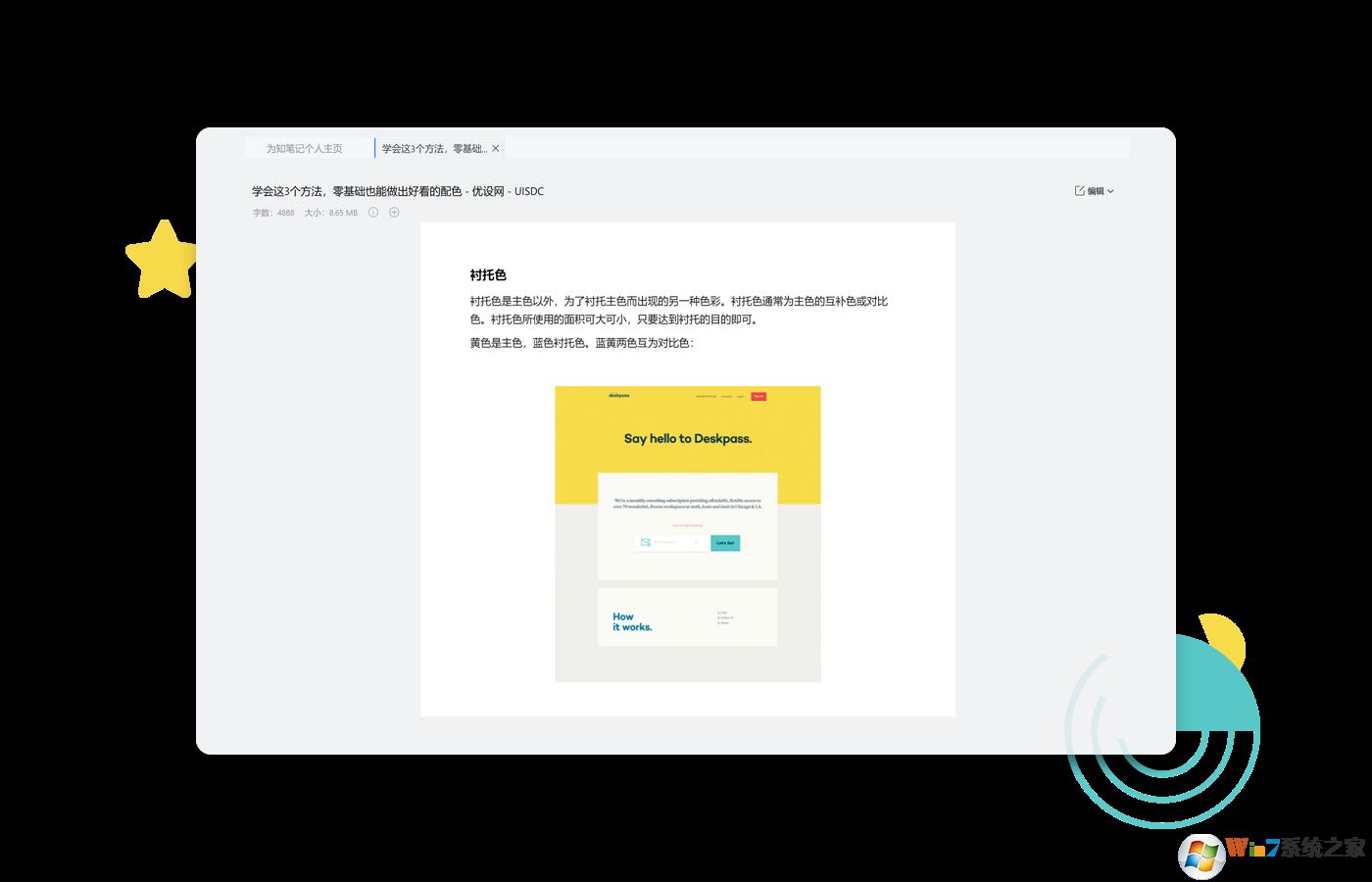
Task: Click the plus icon next to the note size info
Action: click(394, 212)
